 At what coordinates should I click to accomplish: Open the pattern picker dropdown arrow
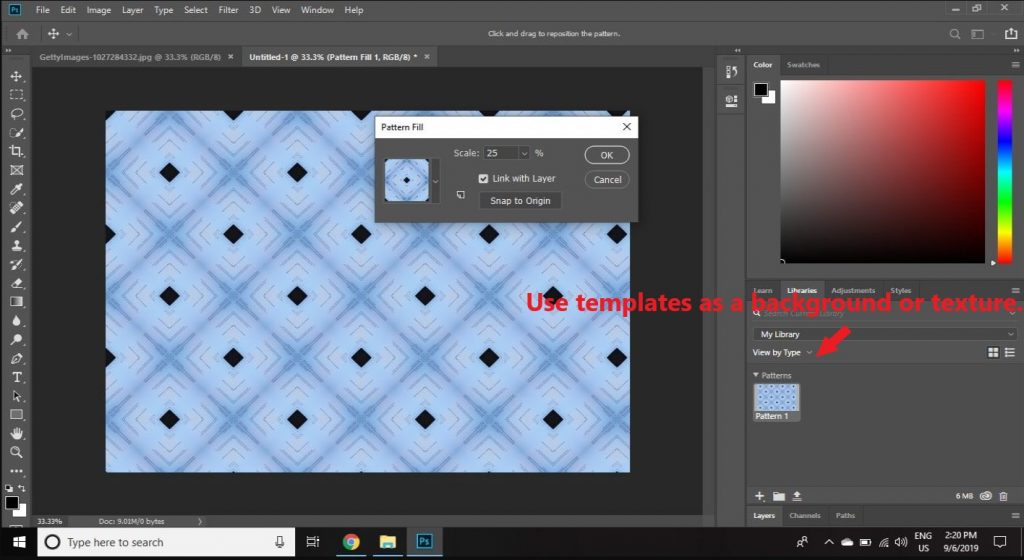436,181
